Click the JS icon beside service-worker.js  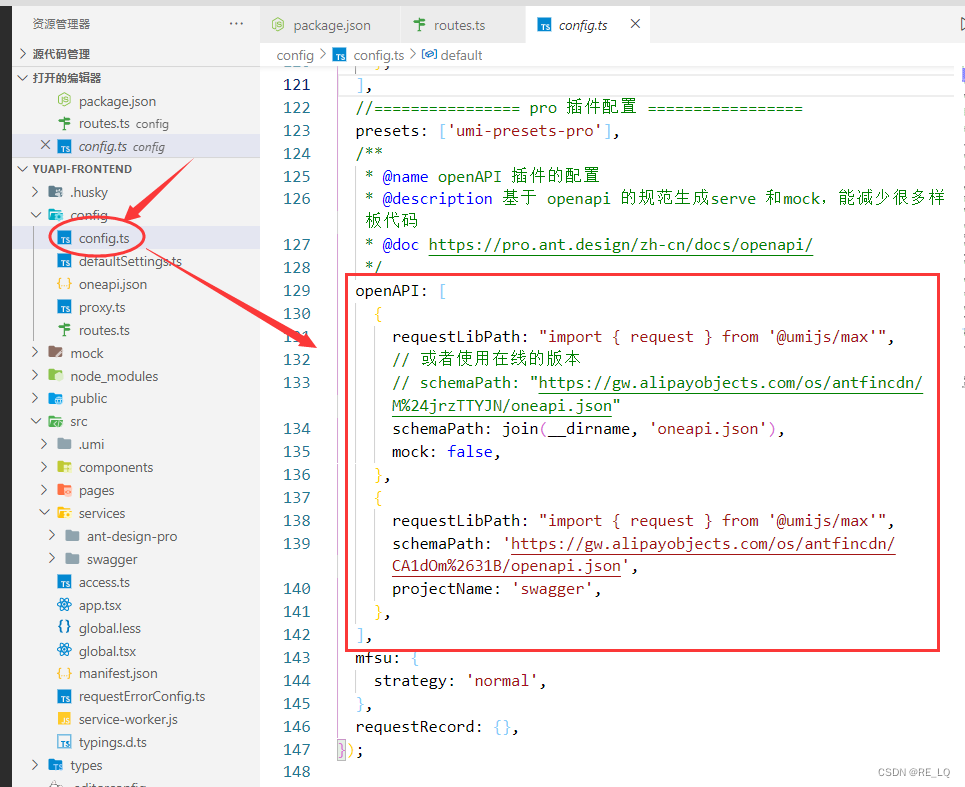click(64, 719)
